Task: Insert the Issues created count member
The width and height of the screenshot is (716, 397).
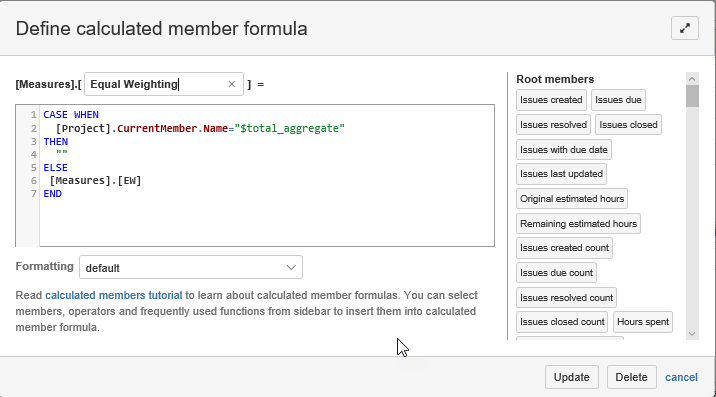Action: [564, 248]
